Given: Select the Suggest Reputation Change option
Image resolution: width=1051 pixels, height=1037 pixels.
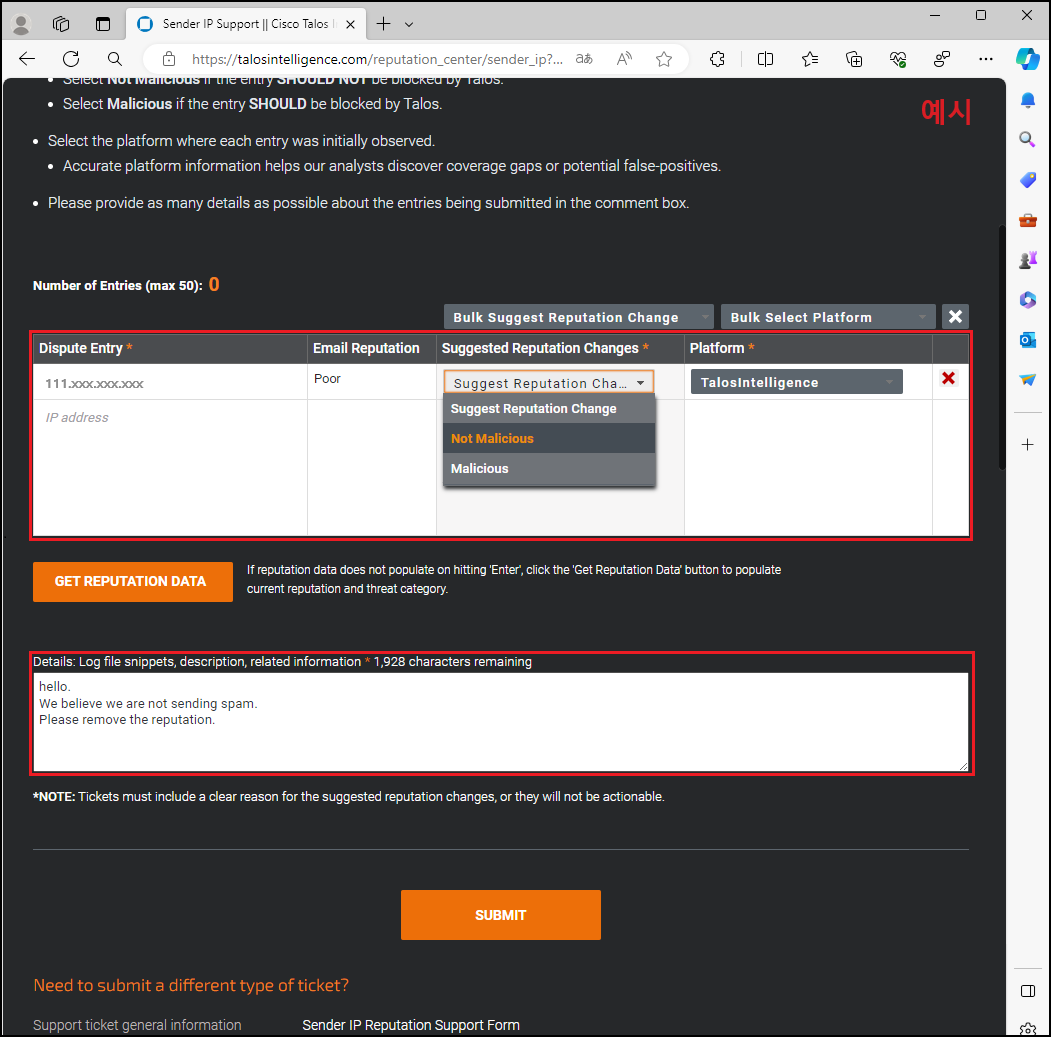Looking at the screenshot, I should coord(548,408).
